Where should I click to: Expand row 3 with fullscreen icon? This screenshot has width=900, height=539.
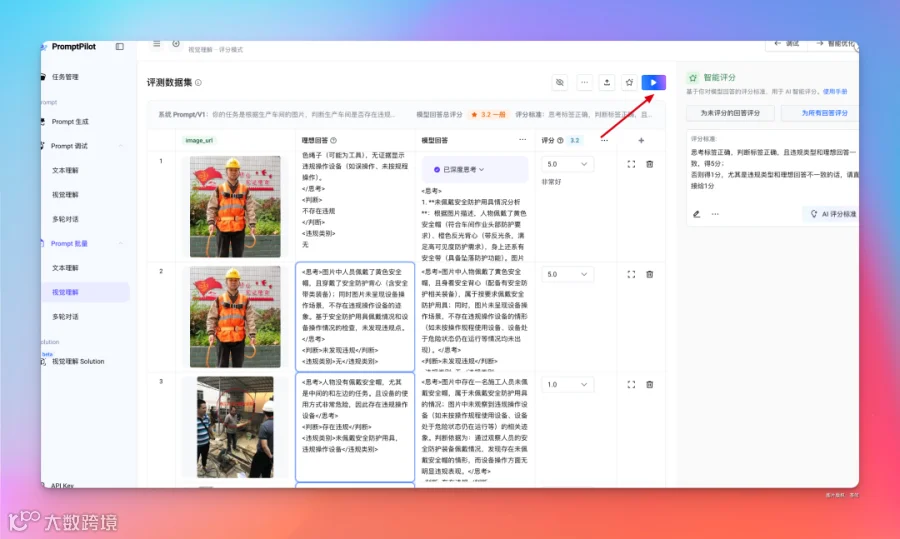[x=631, y=385]
